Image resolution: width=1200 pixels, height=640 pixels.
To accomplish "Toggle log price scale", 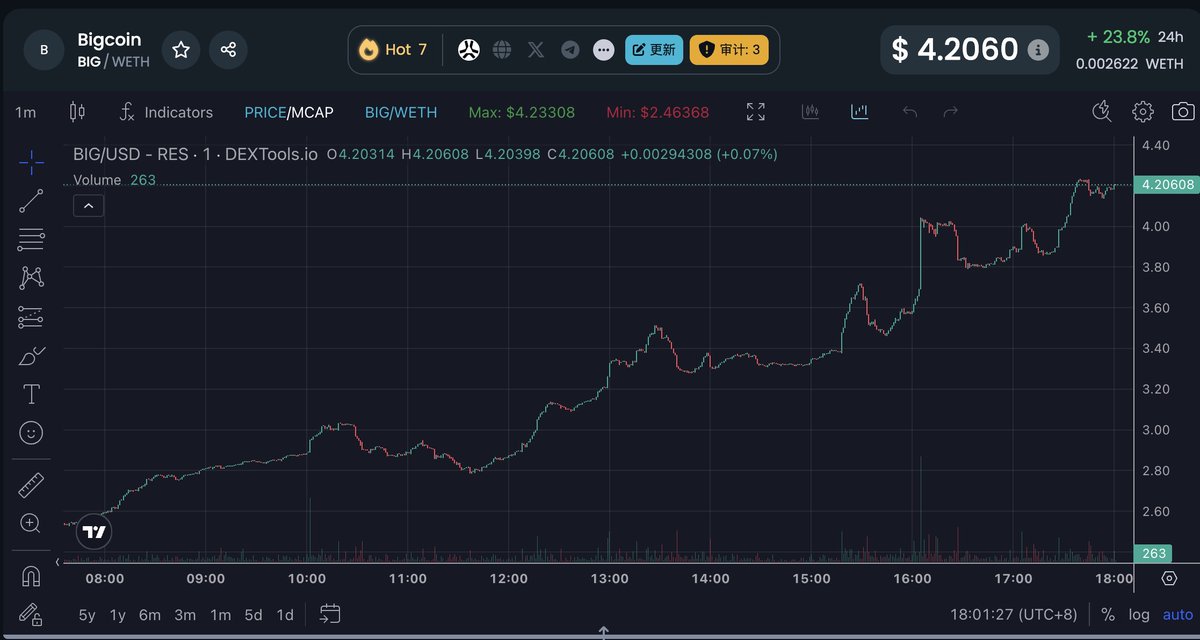I will [x=1139, y=614].
